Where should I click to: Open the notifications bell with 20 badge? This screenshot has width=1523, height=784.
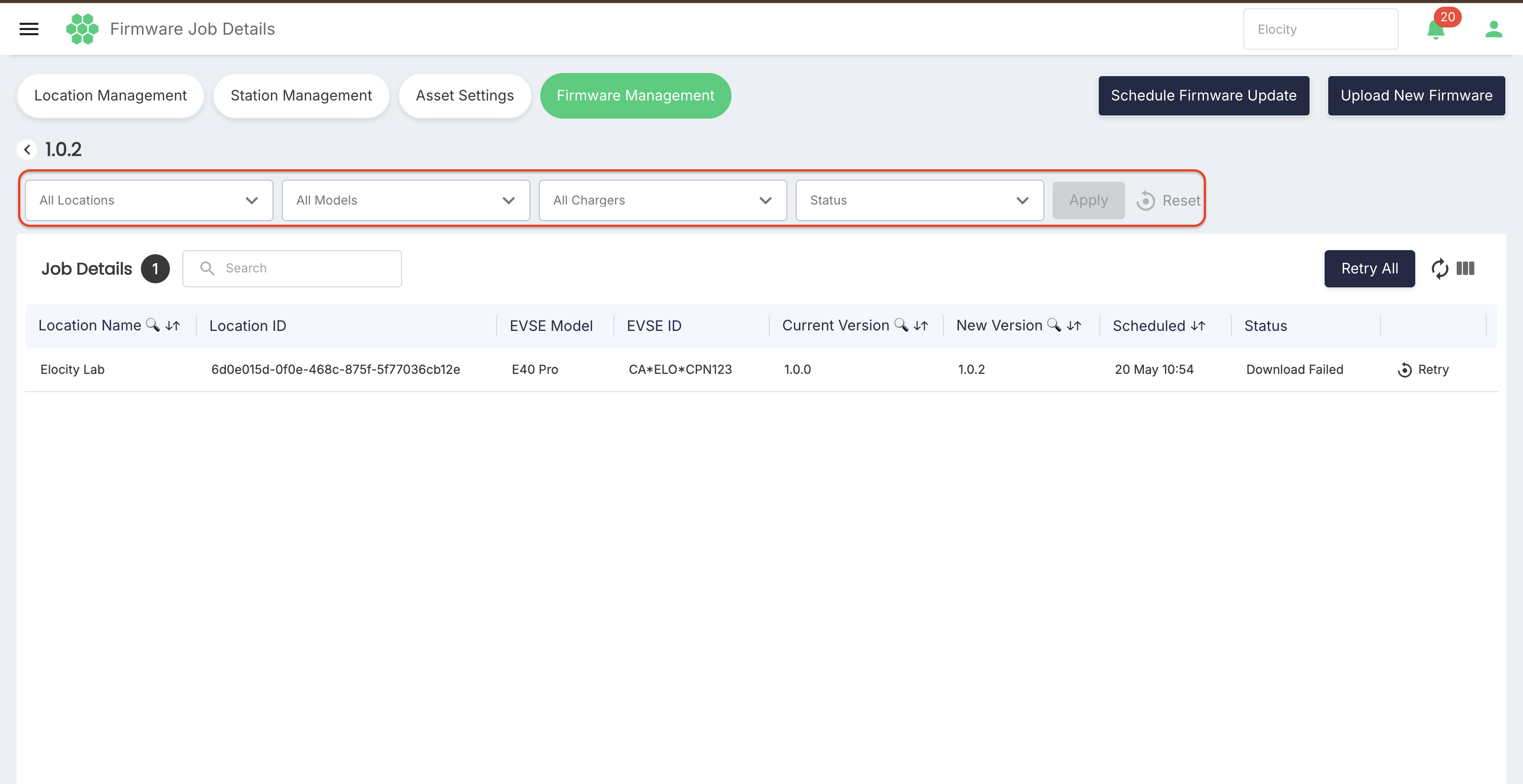(x=1436, y=29)
